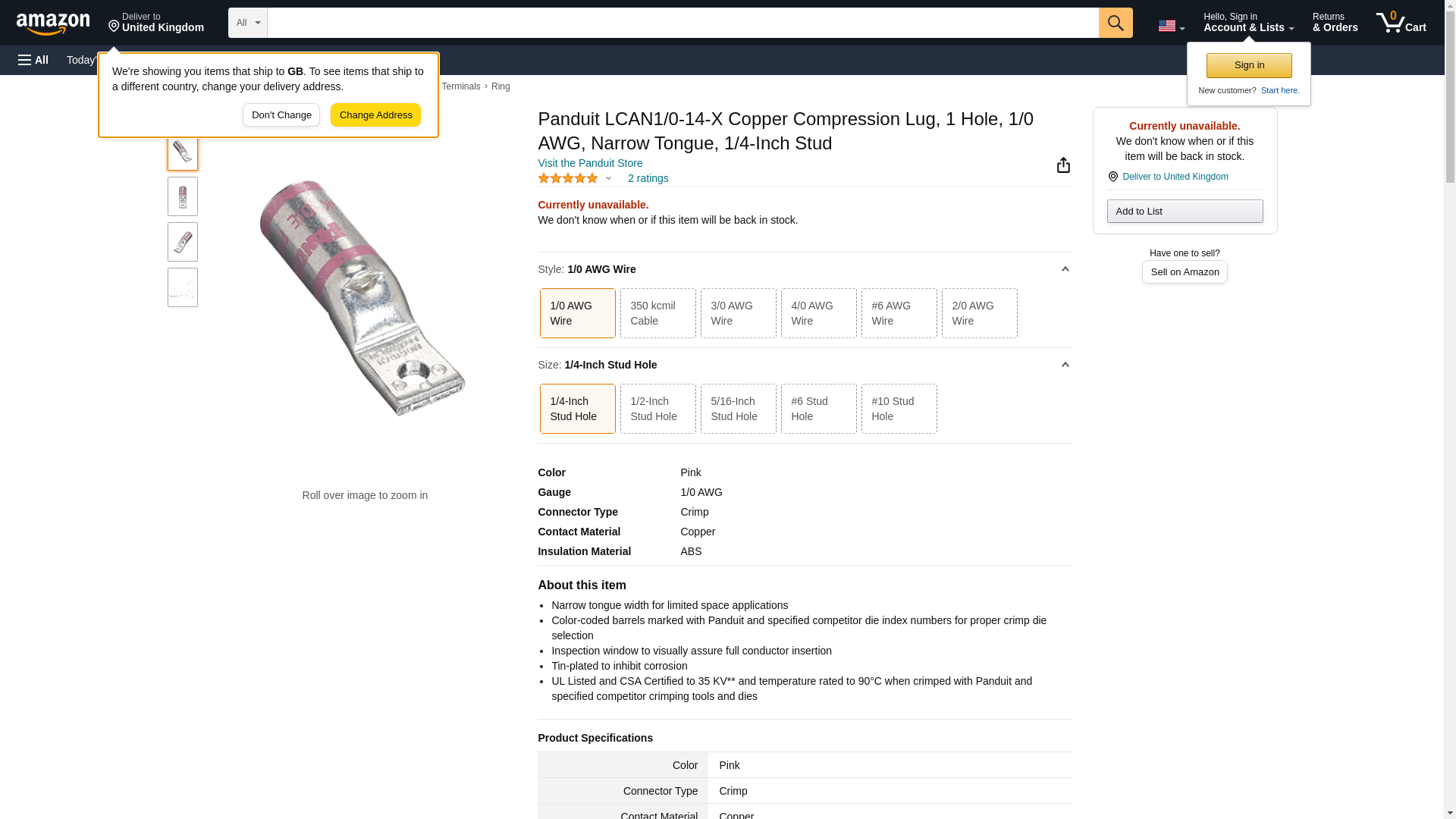Select the 1/2-Inch Stud Hole size
This screenshot has width=1456, height=819.
coord(657,409)
